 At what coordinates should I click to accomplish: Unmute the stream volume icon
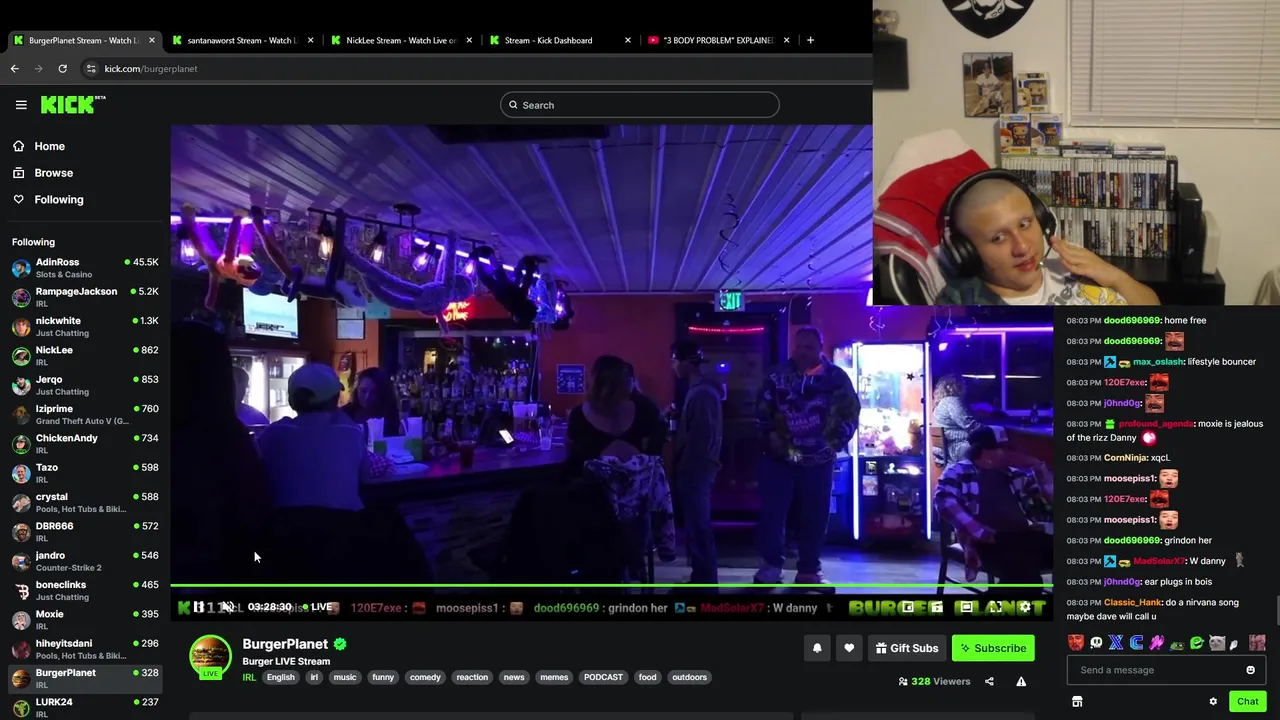[228, 607]
